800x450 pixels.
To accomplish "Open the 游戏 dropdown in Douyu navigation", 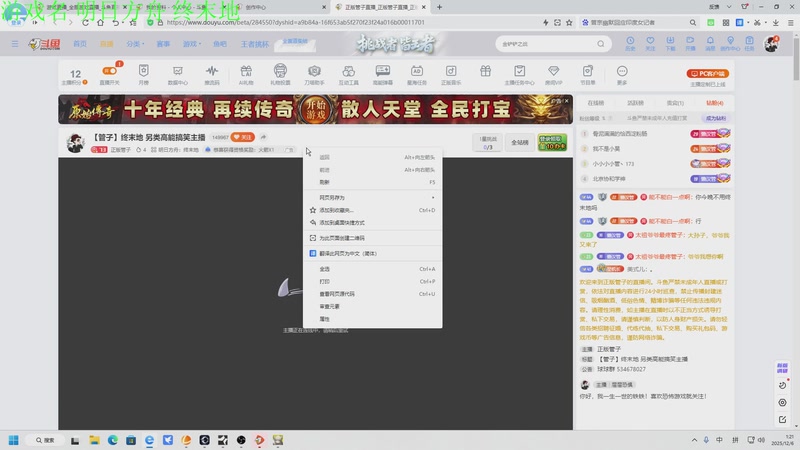I will [x=191, y=44].
